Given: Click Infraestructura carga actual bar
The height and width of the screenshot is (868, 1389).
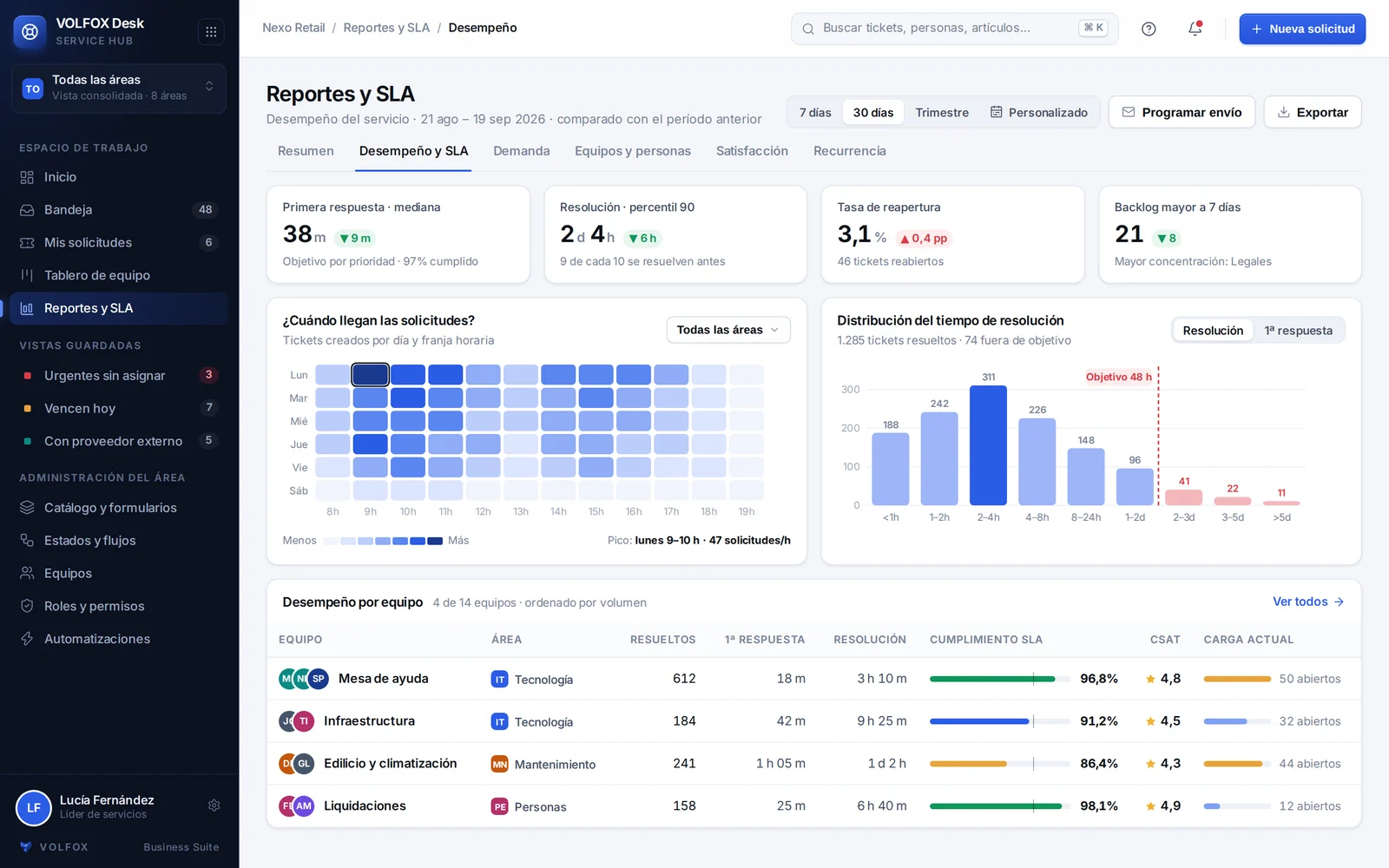Looking at the screenshot, I should 1237,721.
